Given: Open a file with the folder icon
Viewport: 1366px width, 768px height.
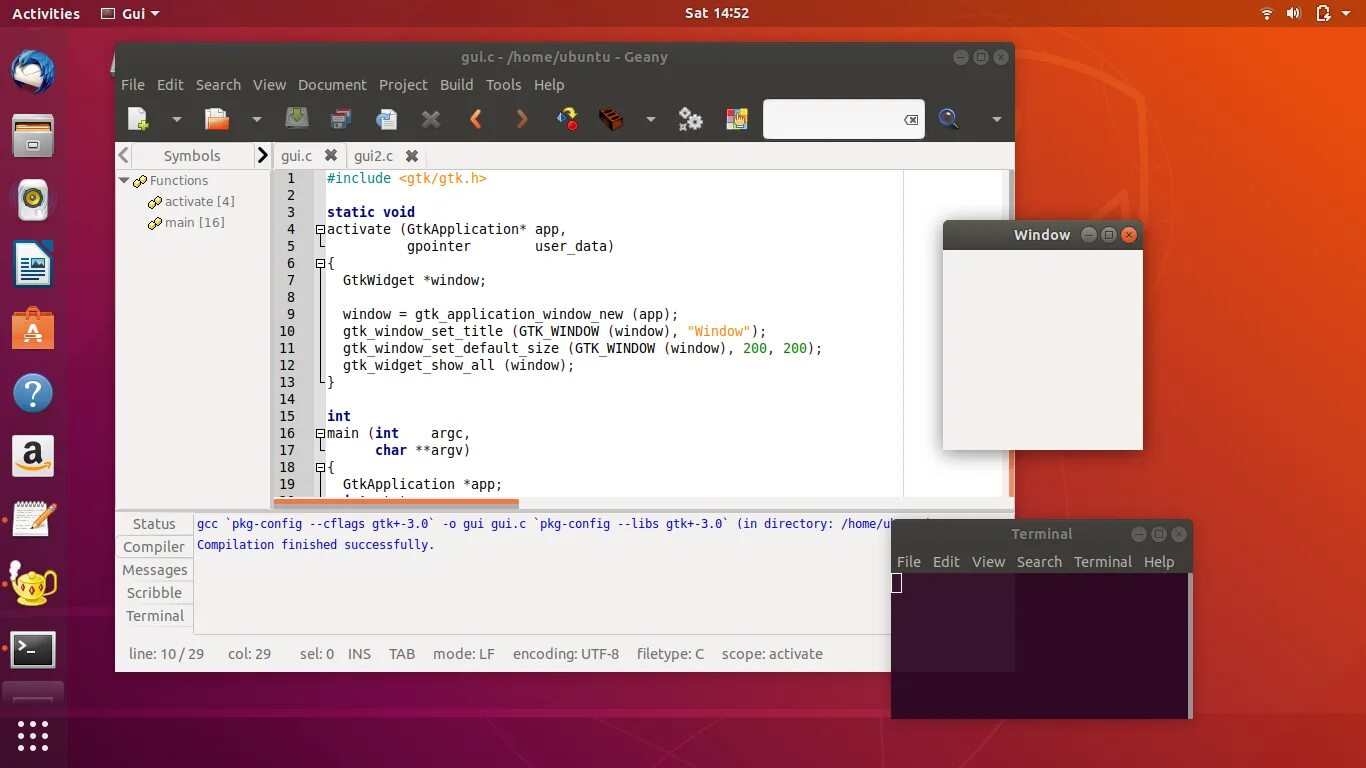Looking at the screenshot, I should tap(217, 119).
